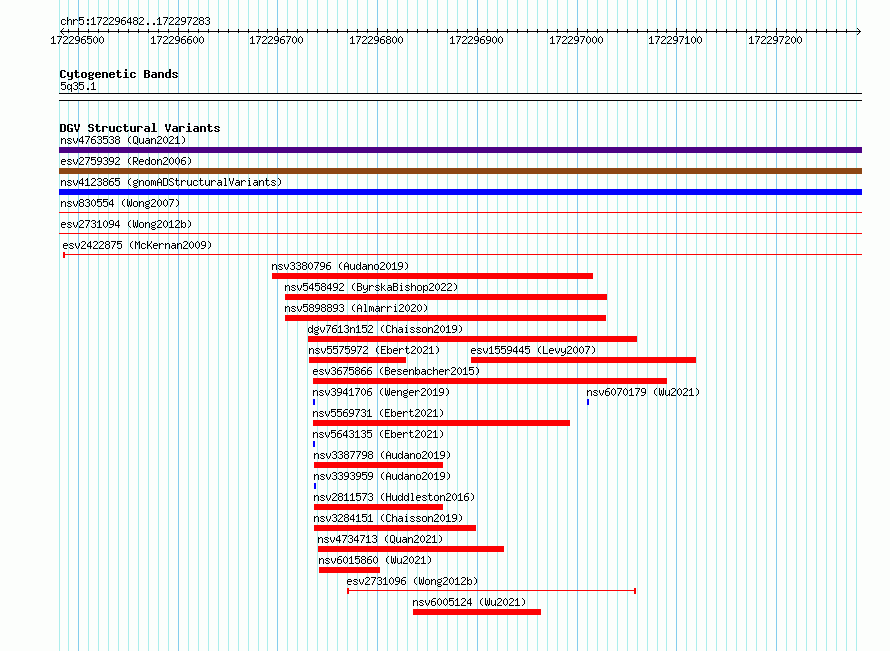The width and height of the screenshot is (890, 651).
Task: Click the nsv6005124 (Wu2021) red bar
Action: 477,612
